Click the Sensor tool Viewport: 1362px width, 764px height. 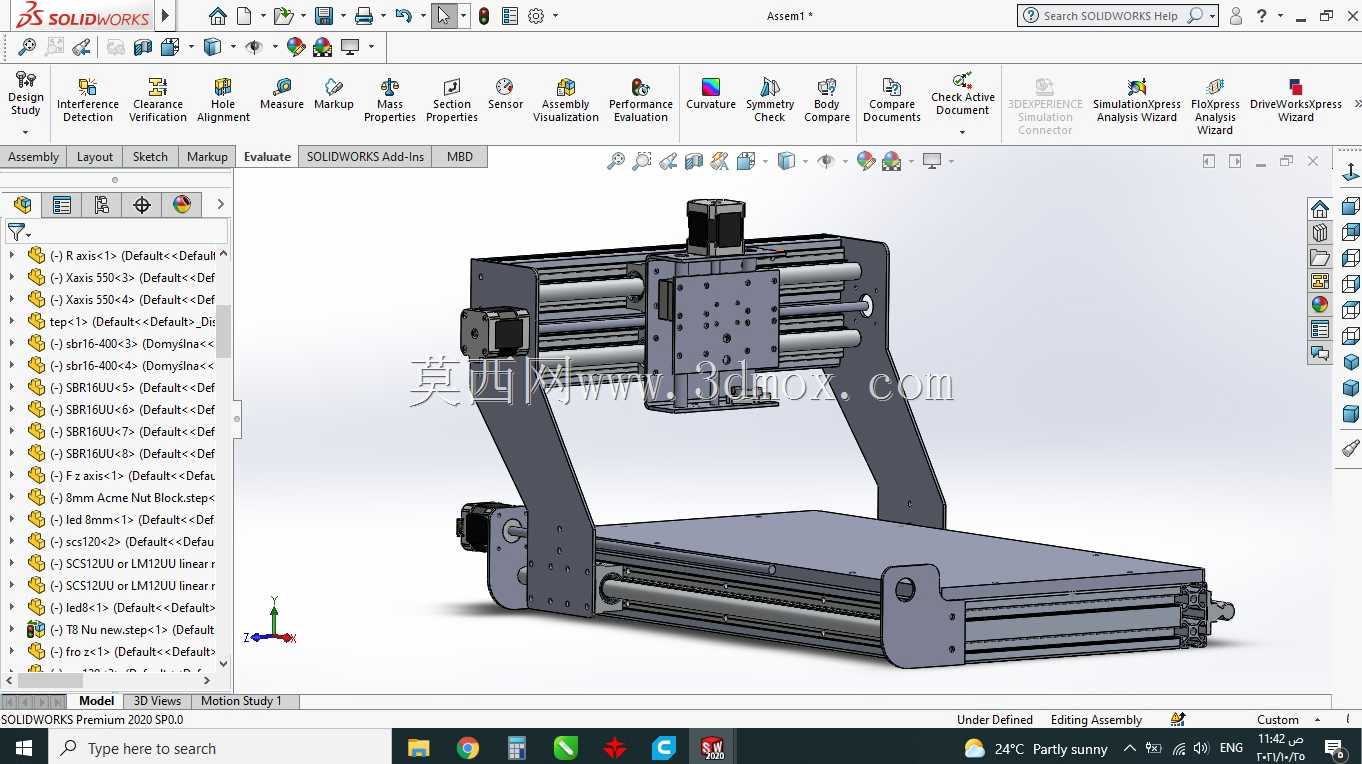pyautogui.click(x=505, y=94)
